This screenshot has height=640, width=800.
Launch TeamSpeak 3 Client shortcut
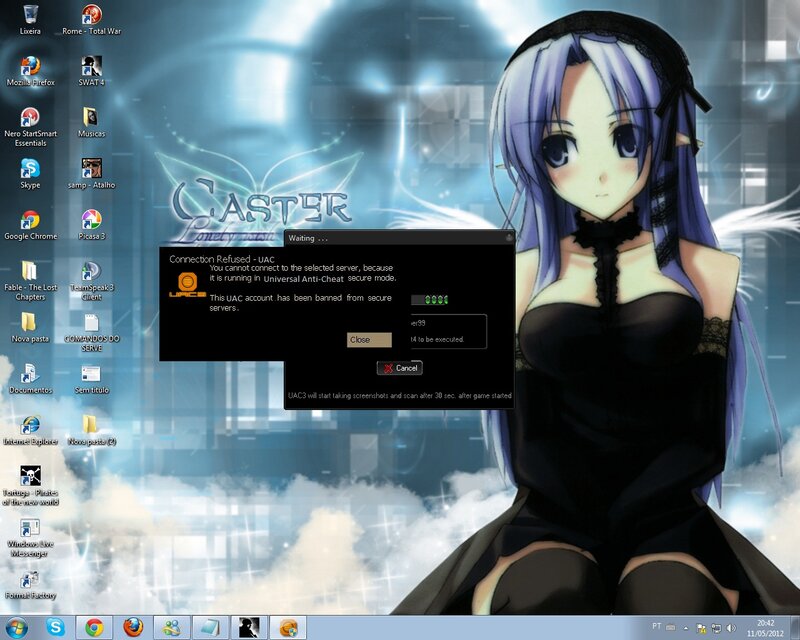pyautogui.click(x=91, y=281)
